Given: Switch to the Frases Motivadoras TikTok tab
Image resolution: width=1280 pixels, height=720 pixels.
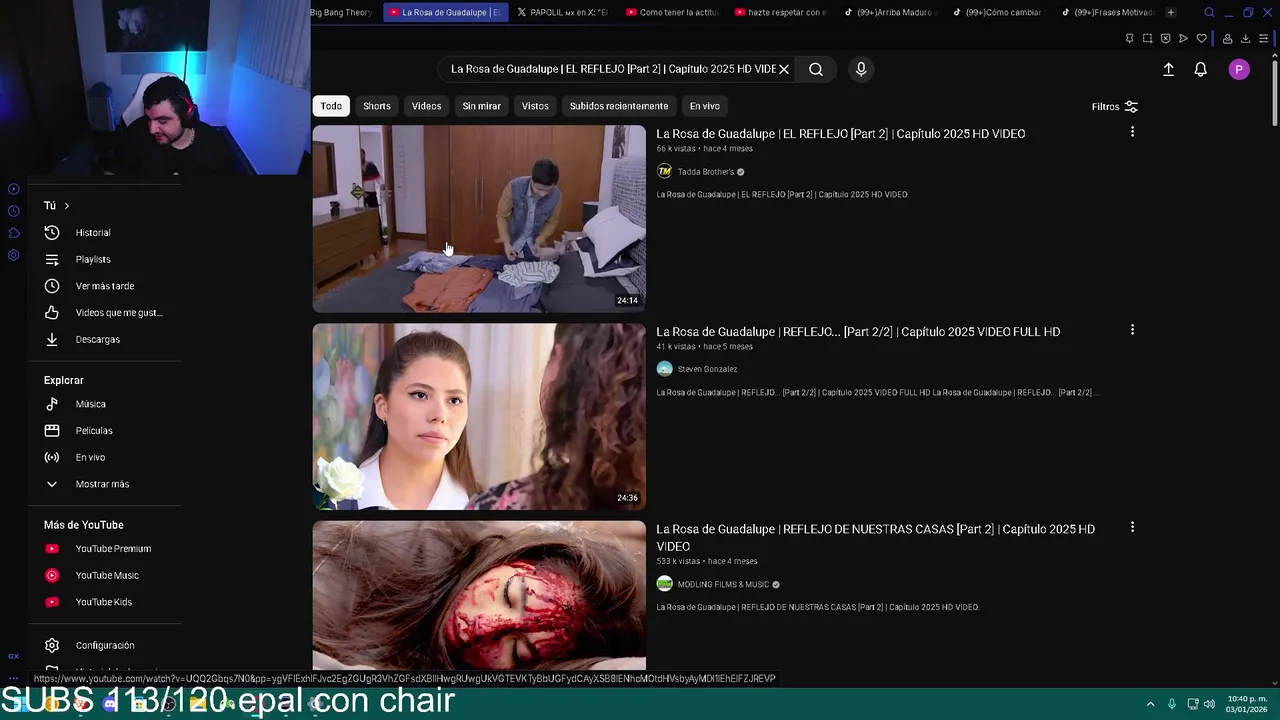Looking at the screenshot, I should (1108, 13).
